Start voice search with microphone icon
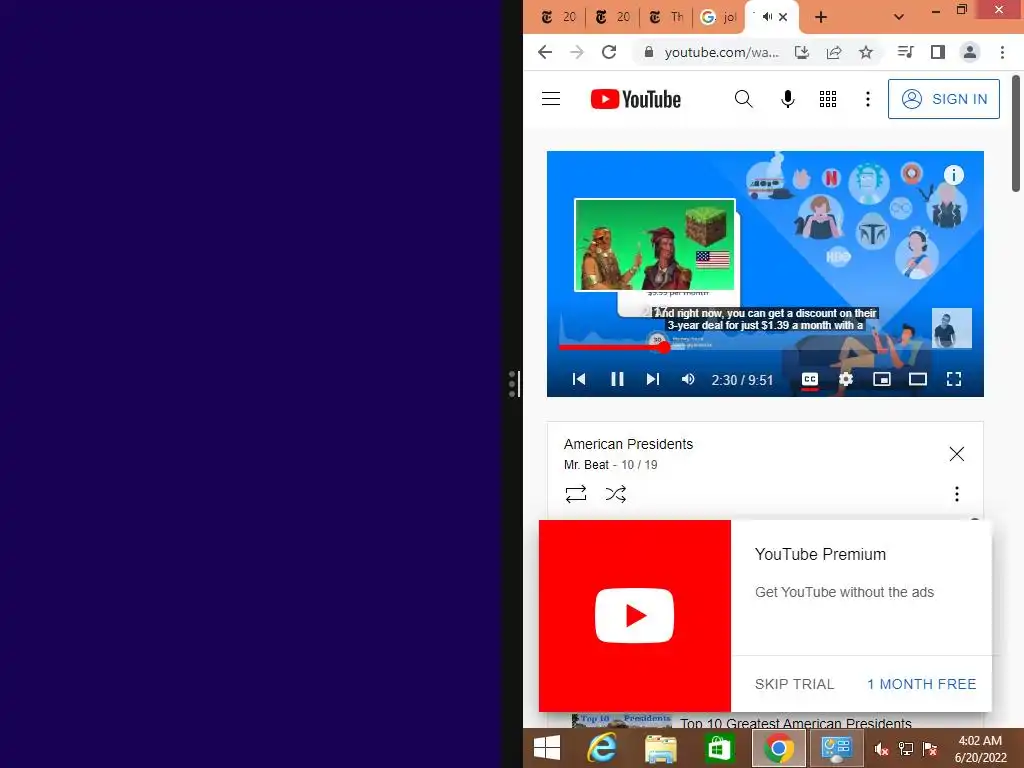The width and height of the screenshot is (1024, 768). 788,99
